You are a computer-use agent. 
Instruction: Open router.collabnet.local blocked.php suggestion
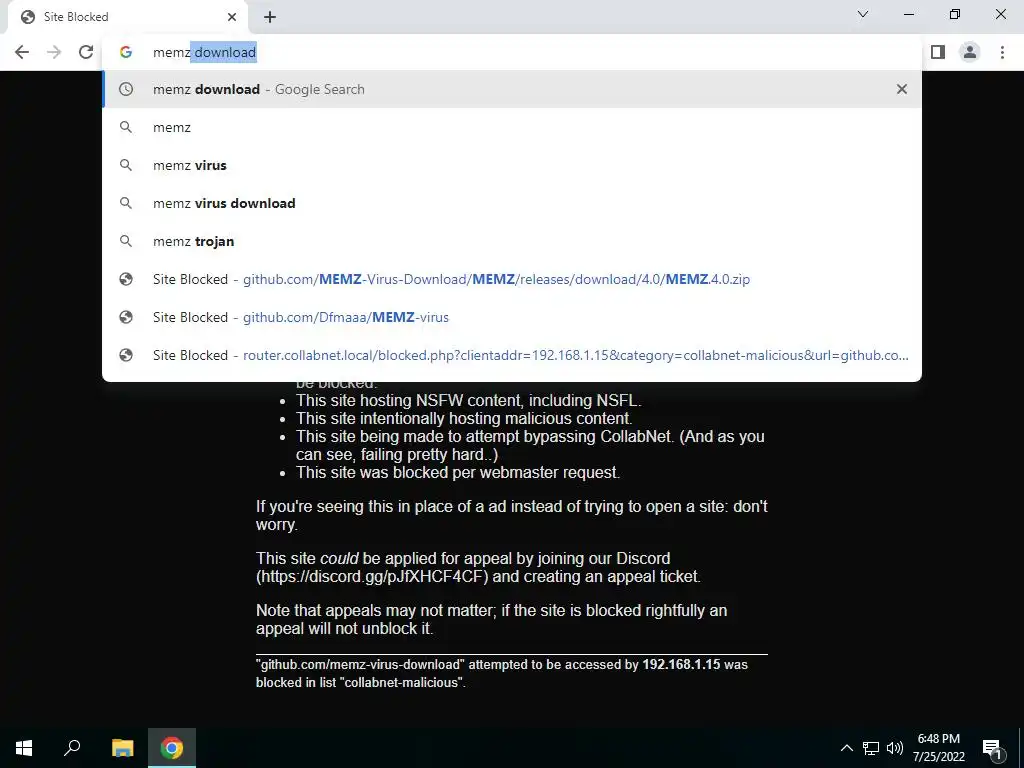(x=512, y=355)
